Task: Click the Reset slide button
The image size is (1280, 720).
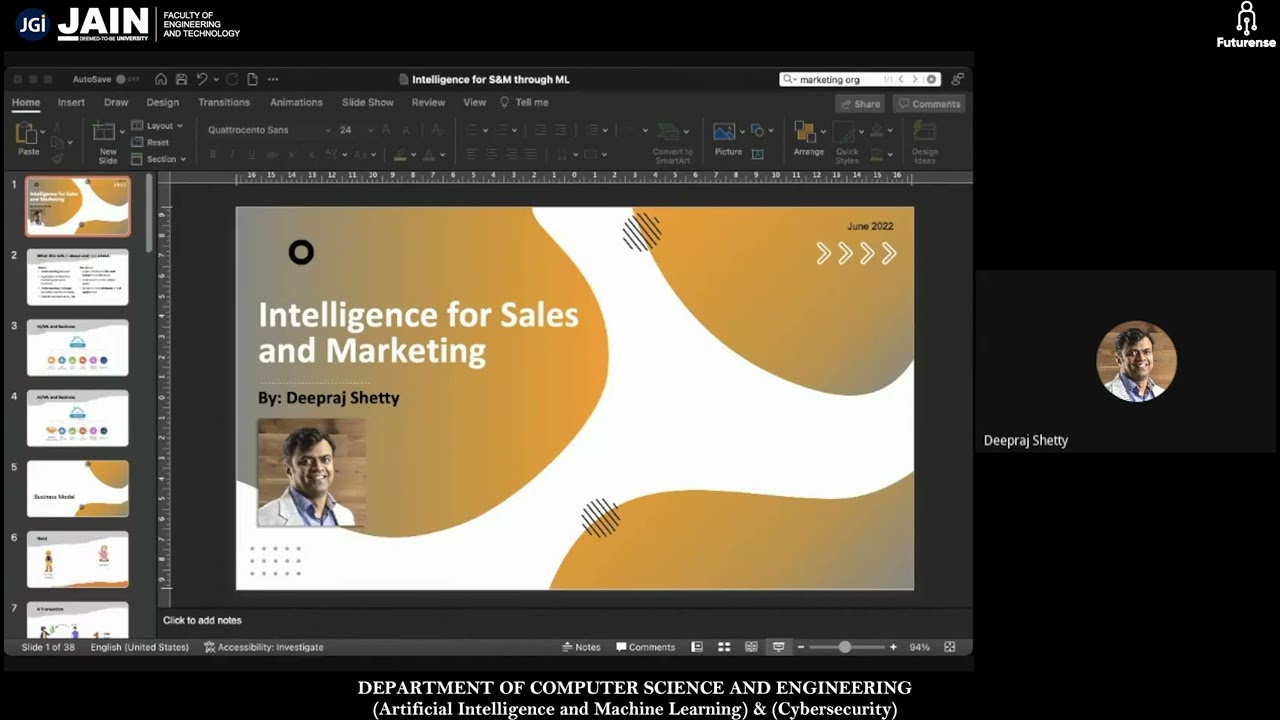Action: (151, 142)
